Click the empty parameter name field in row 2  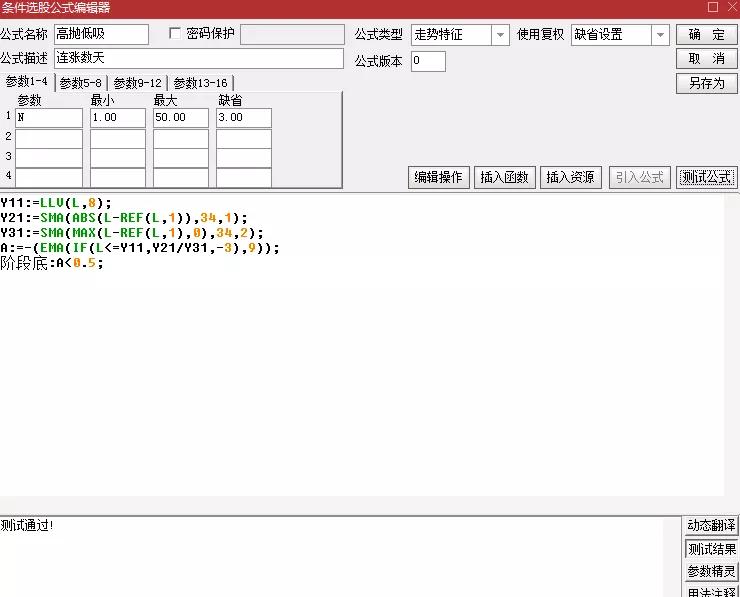coord(49,139)
